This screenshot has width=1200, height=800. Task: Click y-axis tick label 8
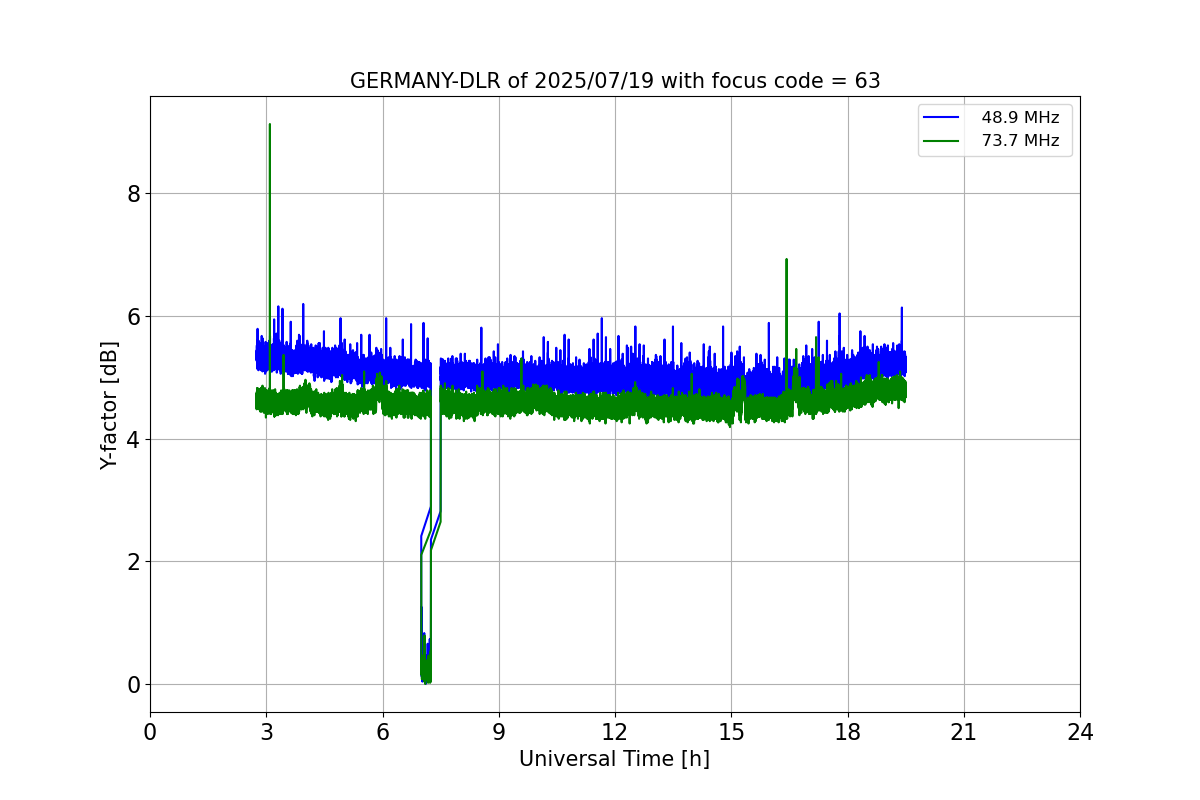pos(133,194)
